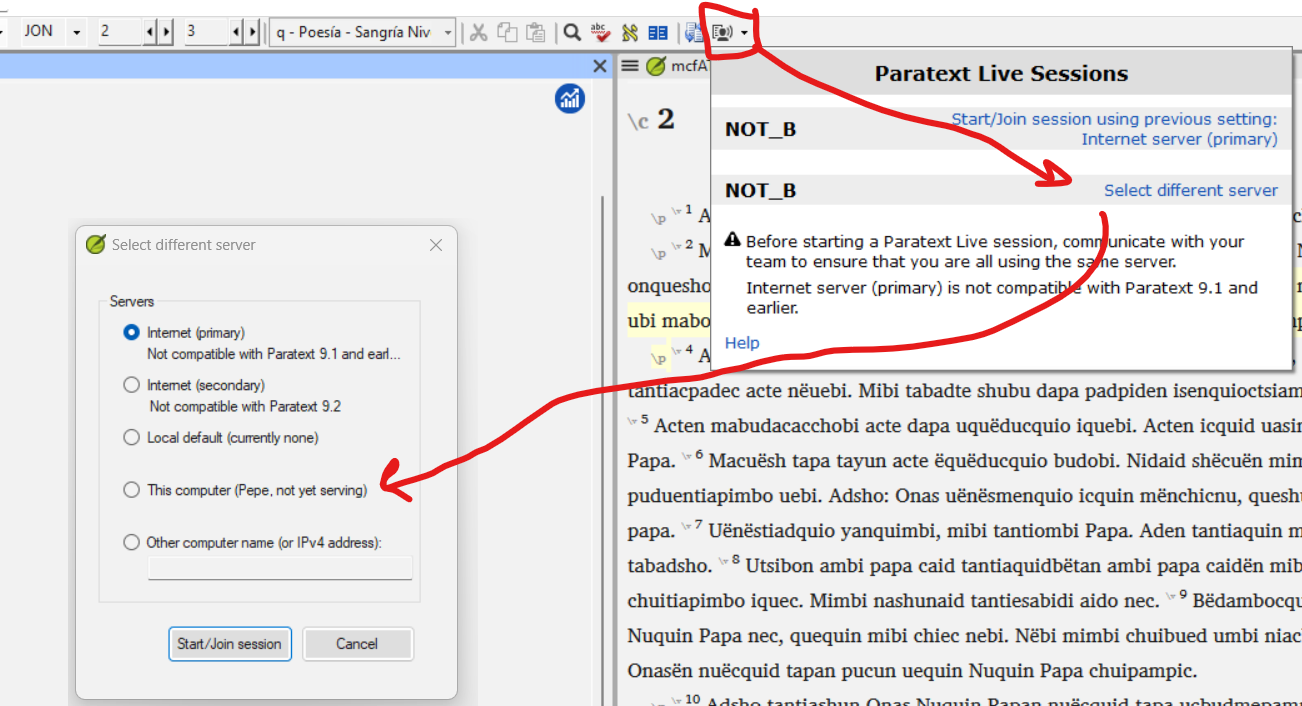
Task: Go to next verse with right arrow
Action: point(253,32)
